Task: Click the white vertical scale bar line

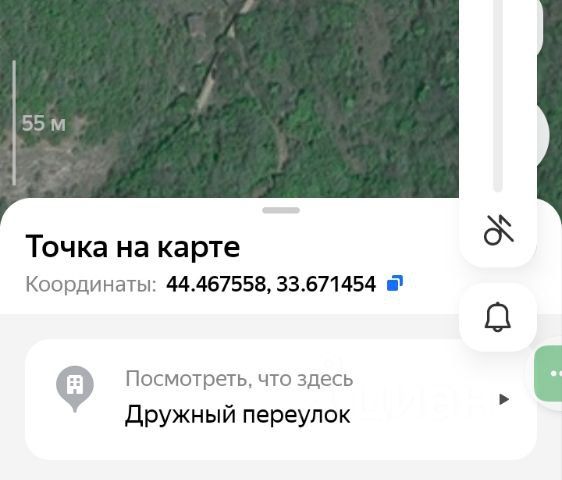Action: point(14,123)
